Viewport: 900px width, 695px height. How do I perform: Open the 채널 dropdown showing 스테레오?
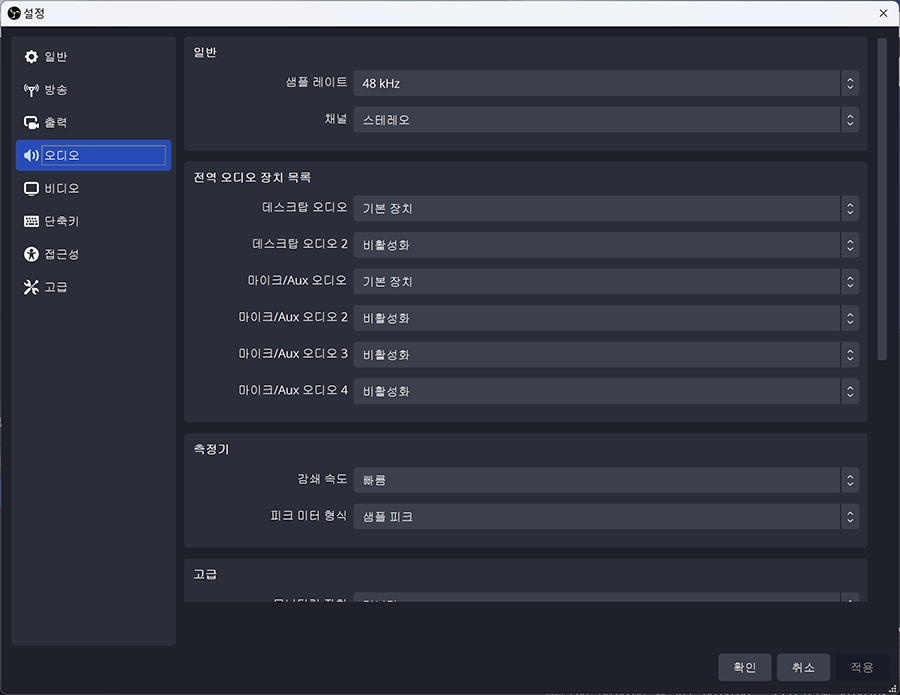pos(606,120)
